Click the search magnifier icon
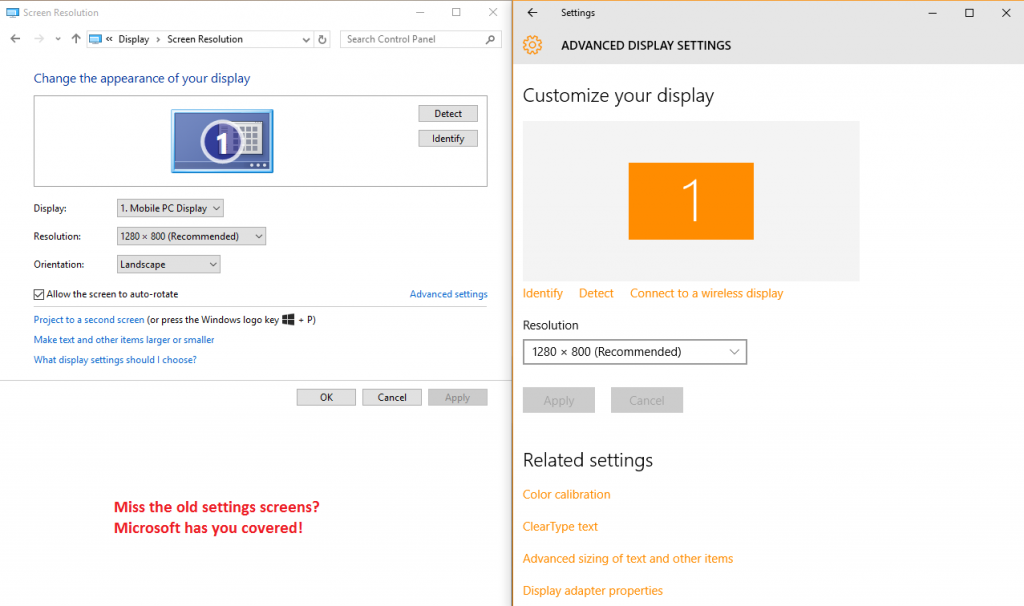 pos(490,39)
